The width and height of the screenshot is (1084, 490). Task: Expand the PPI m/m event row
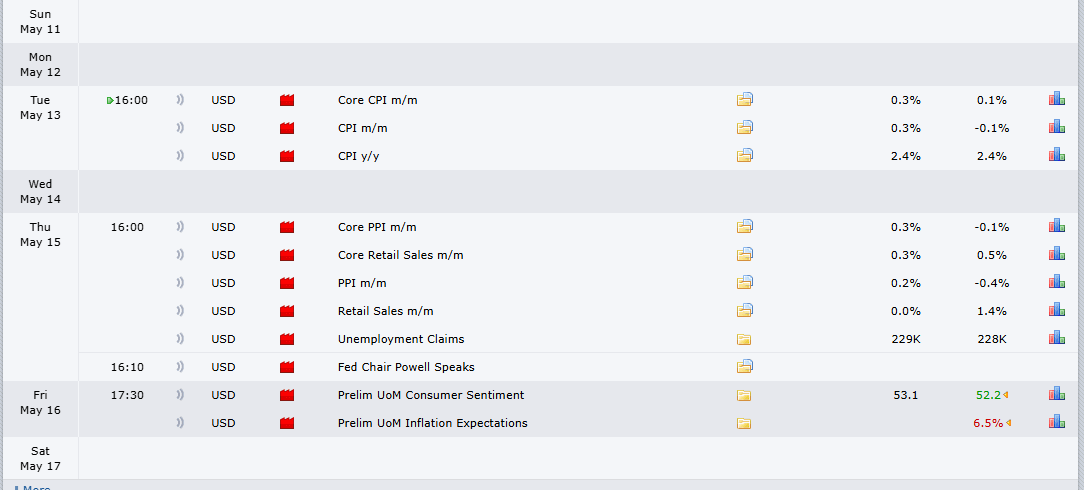click(x=362, y=283)
